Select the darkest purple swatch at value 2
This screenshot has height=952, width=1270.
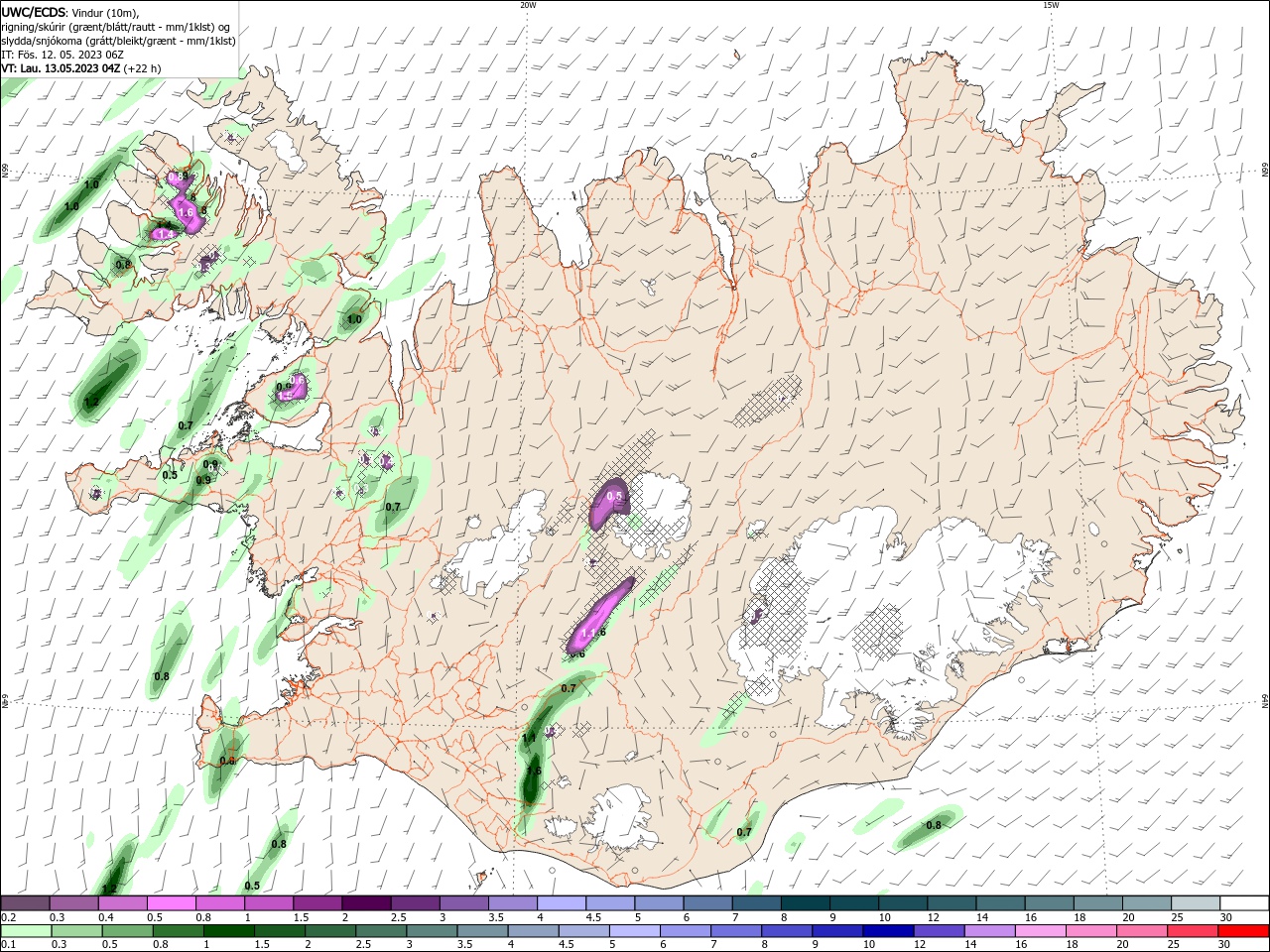click(x=366, y=902)
